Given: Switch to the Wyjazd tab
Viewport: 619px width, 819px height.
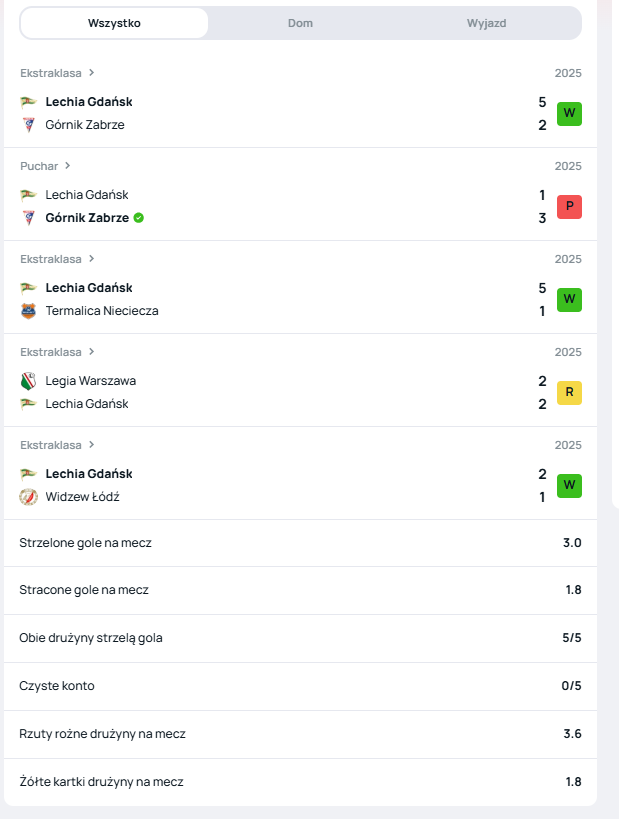Looking at the screenshot, I should click(x=486, y=23).
